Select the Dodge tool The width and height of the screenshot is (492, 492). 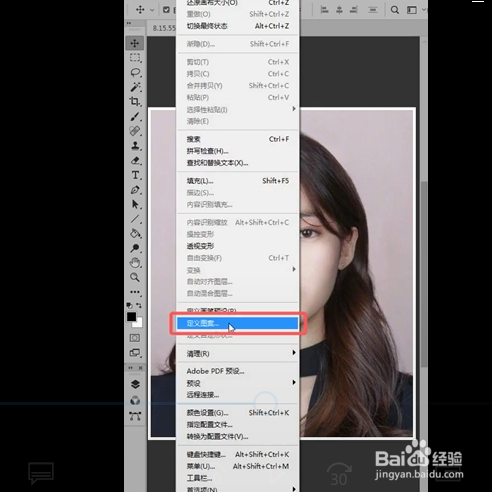pyautogui.click(x=135, y=248)
